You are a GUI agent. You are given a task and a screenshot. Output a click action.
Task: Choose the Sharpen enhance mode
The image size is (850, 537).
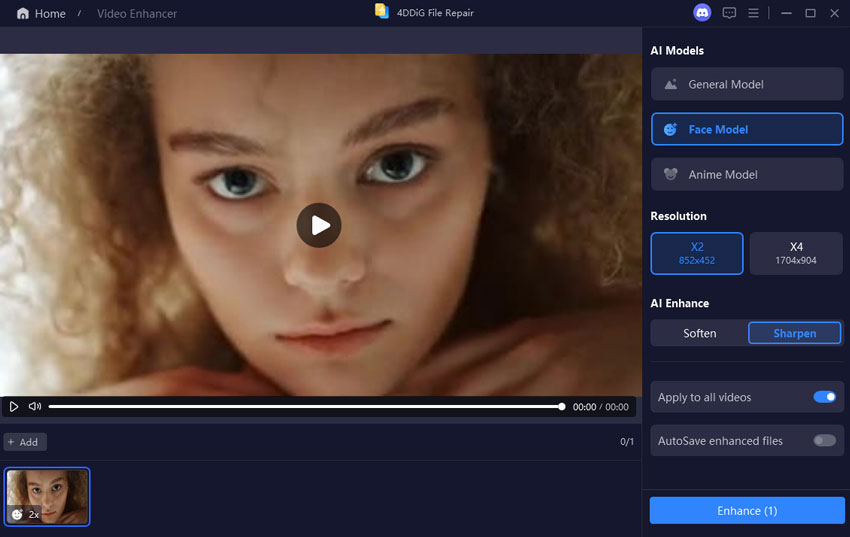tap(794, 333)
